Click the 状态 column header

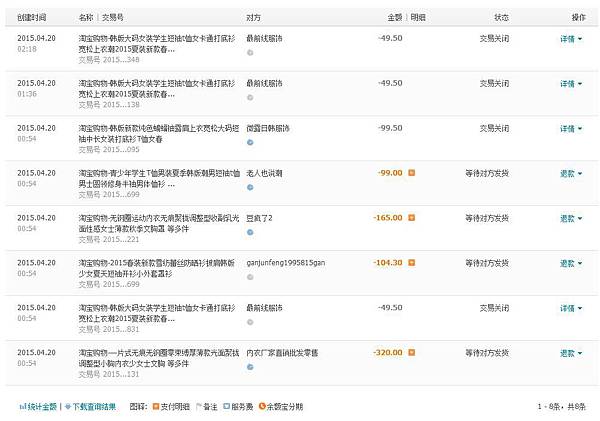(501, 17)
